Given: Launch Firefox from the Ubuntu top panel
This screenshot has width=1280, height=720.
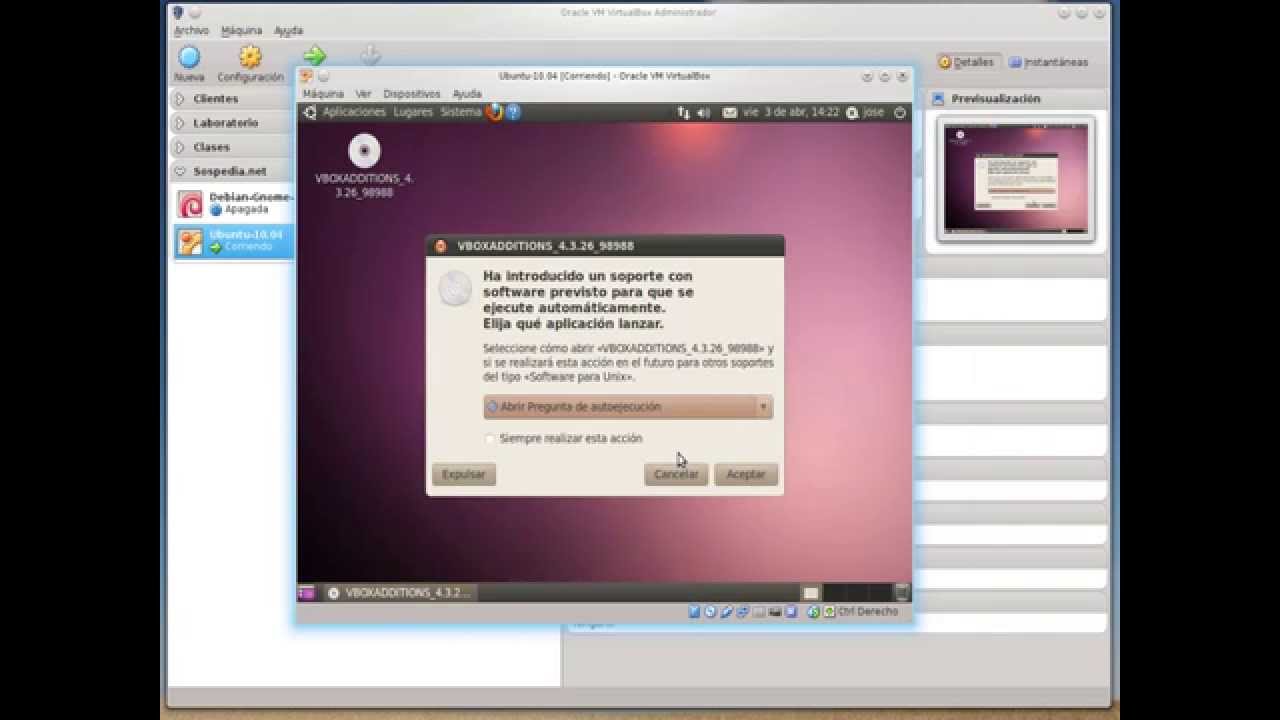Looking at the screenshot, I should [x=494, y=112].
